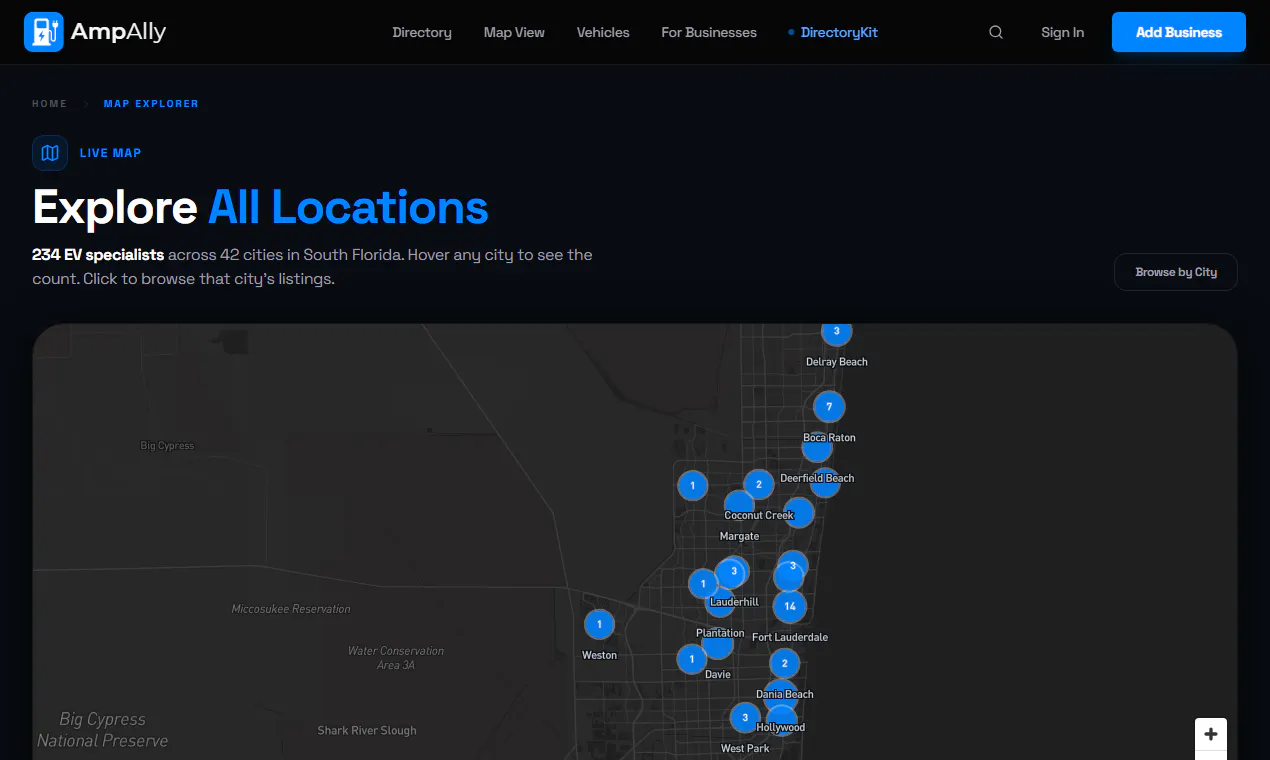Viewport: 1270px width, 760px height.
Task: Click the Browse by City button
Action: tap(1176, 272)
